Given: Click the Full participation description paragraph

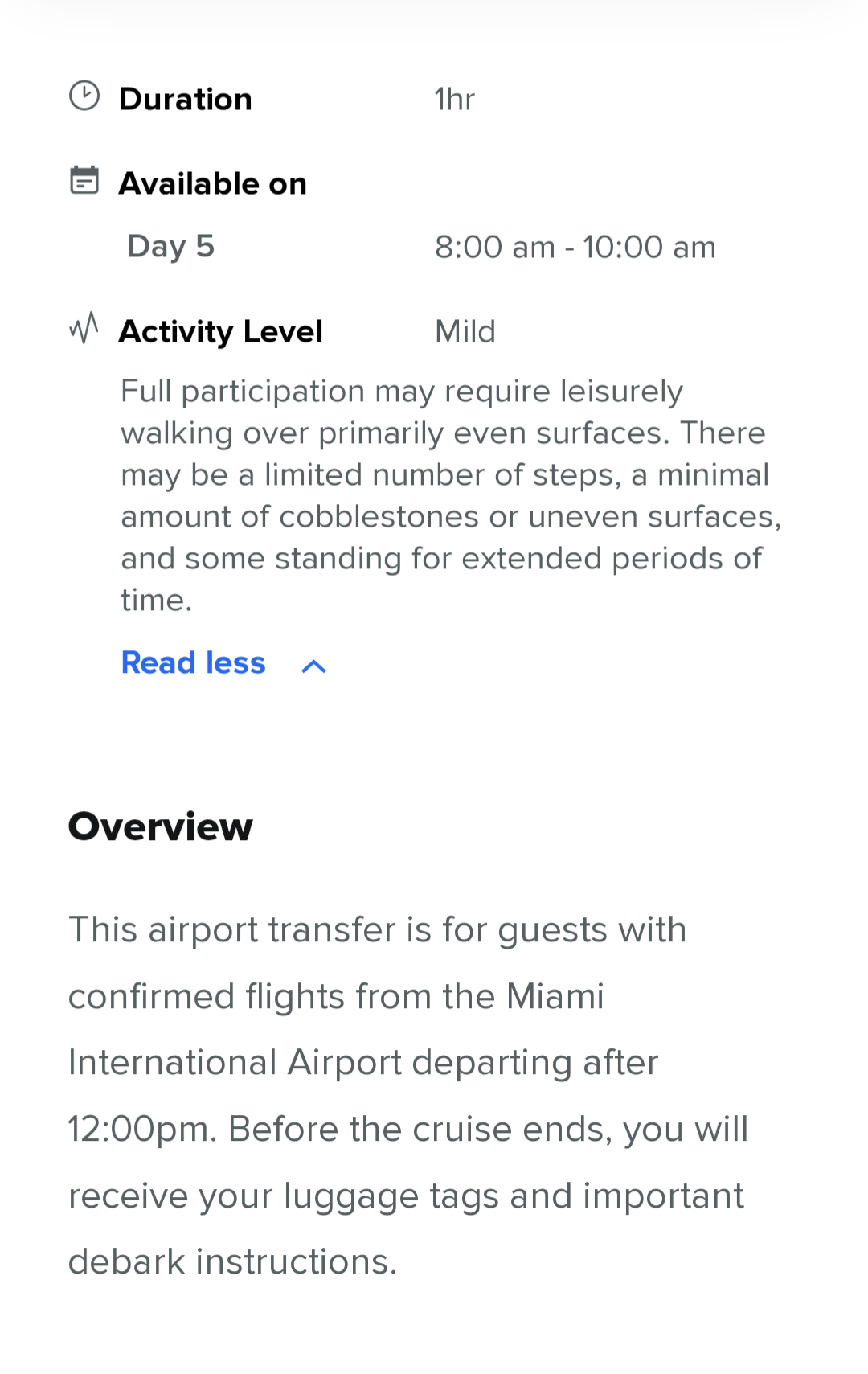Looking at the screenshot, I should pyautogui.click(x=451, y=495).
